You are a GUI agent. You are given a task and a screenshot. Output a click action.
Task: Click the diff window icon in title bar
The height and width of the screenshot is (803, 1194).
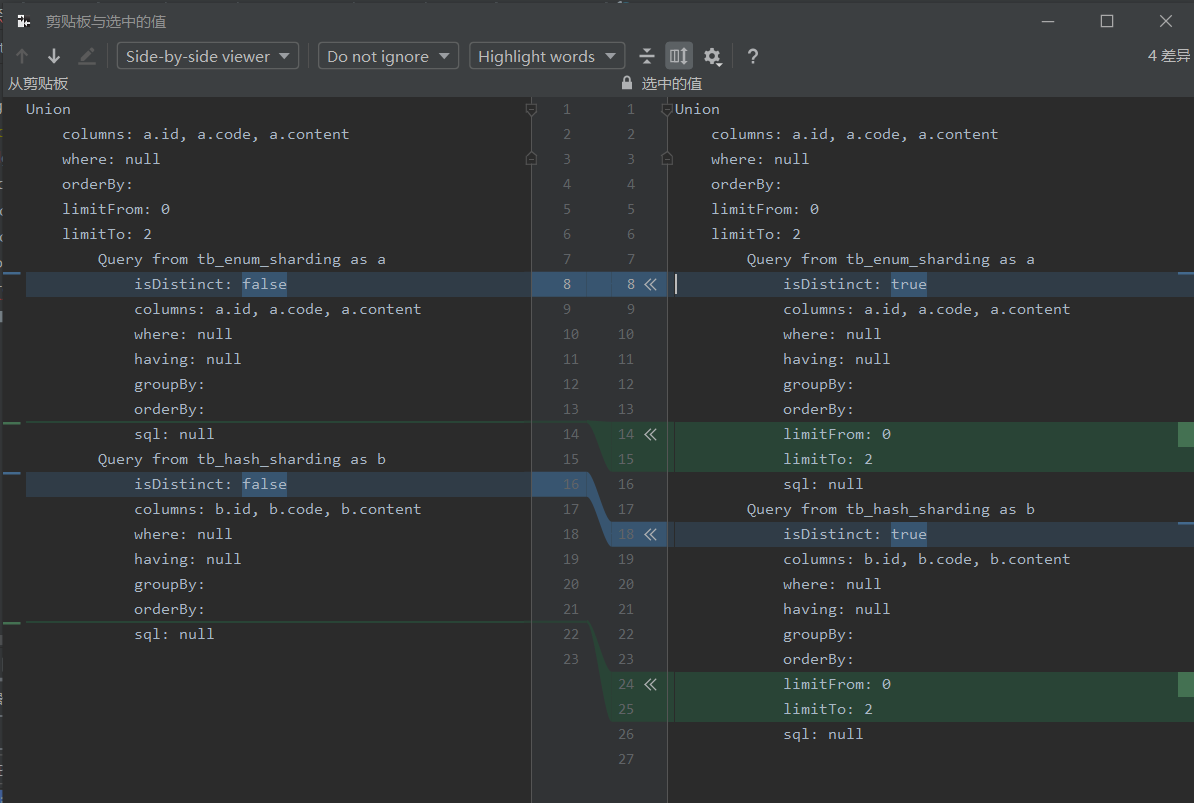(24, 21)
